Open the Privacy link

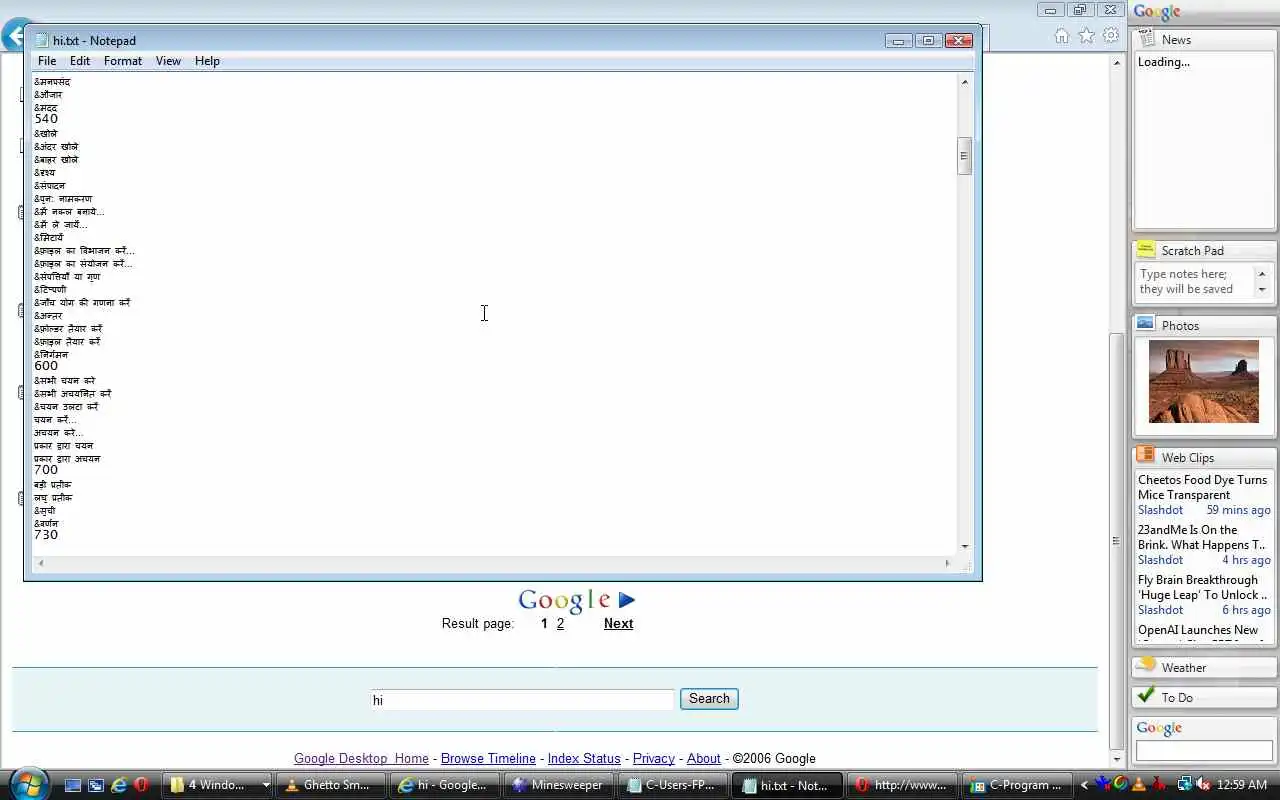[x=654, y=758]
